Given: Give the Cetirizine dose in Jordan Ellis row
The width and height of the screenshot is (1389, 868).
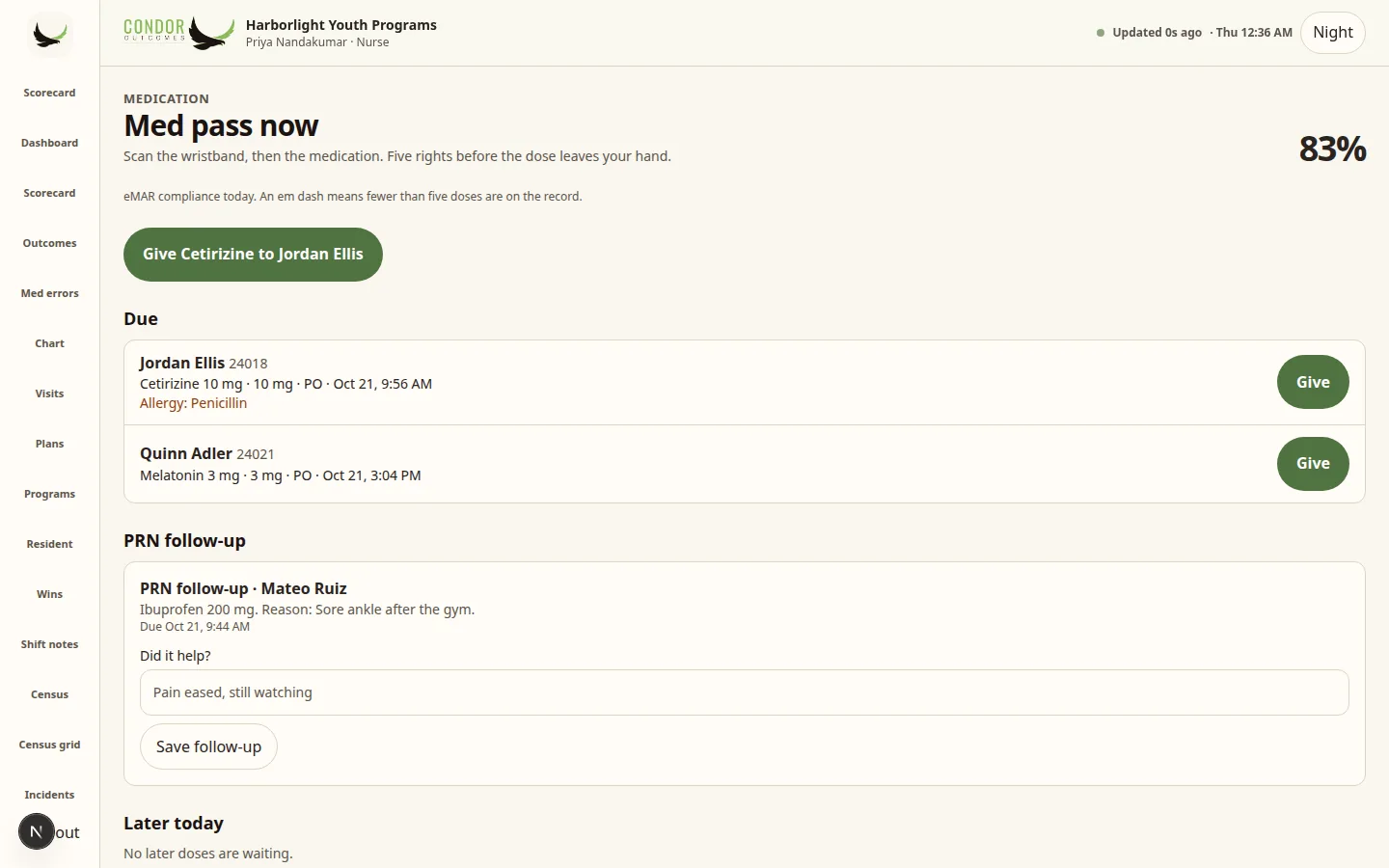Looking at the screenshot, I should pyautogui.click(x=1313, y=382).
